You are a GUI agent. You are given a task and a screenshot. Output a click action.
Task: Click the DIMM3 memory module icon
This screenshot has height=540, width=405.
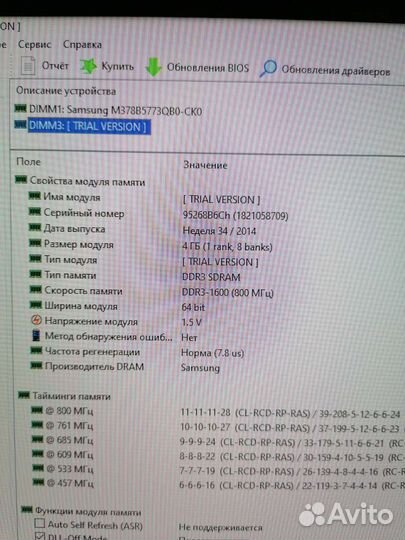pos(21,124)
